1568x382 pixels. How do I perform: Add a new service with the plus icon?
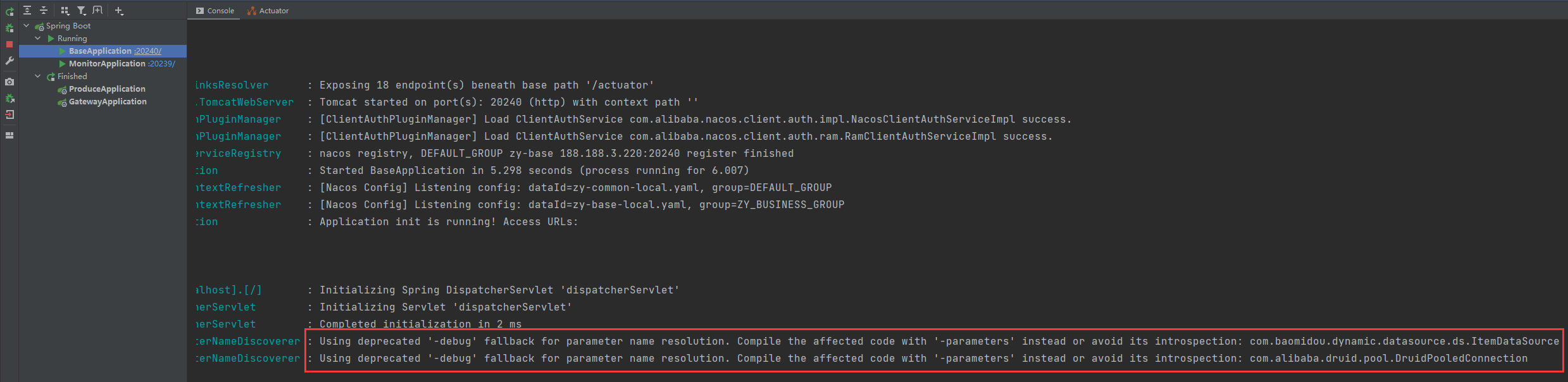pyautogui.click(x=118, y=11)
